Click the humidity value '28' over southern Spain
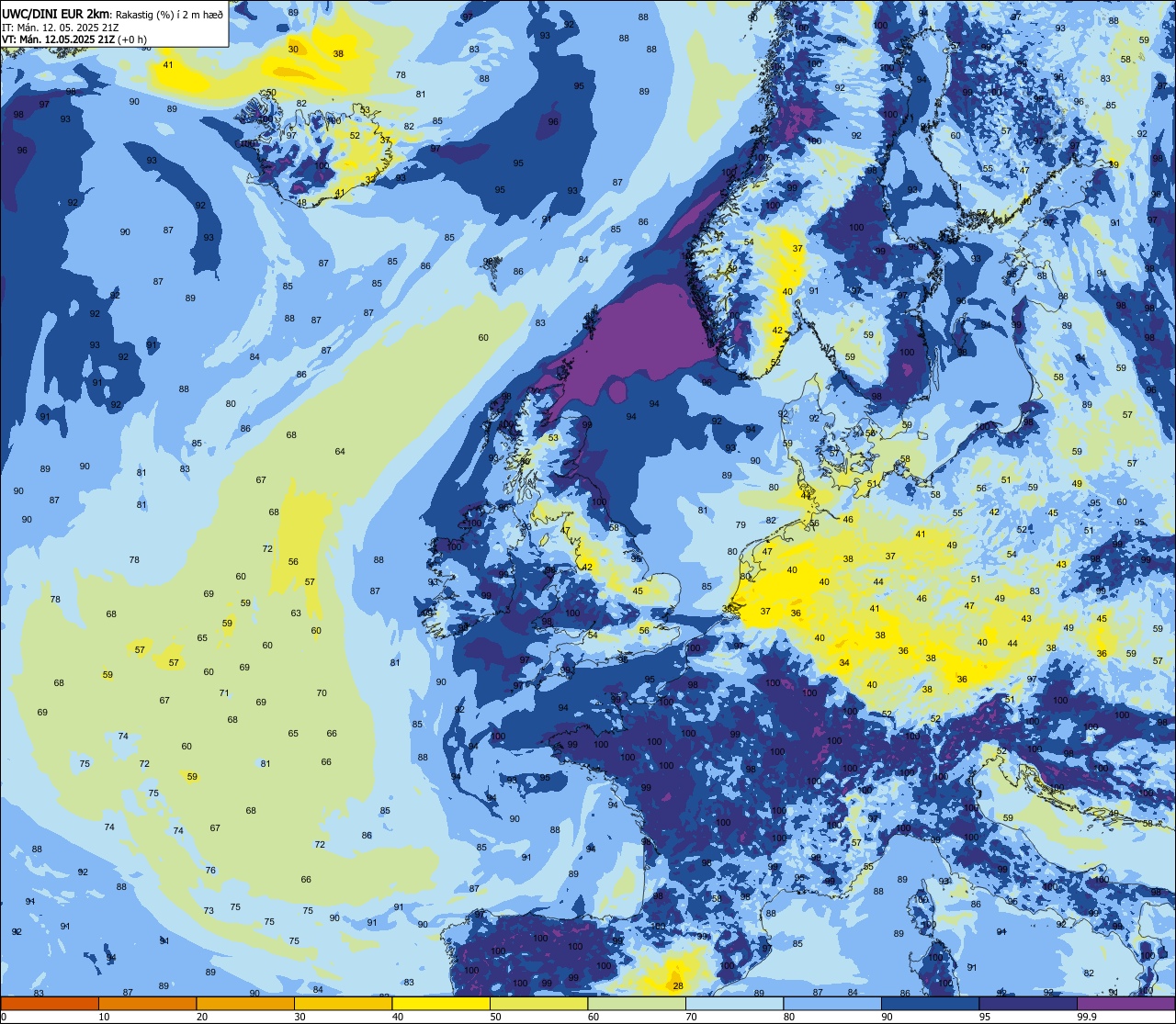Image resolution: width=1176 pixels, height=1024 pixels. click(x=678, y=986)
